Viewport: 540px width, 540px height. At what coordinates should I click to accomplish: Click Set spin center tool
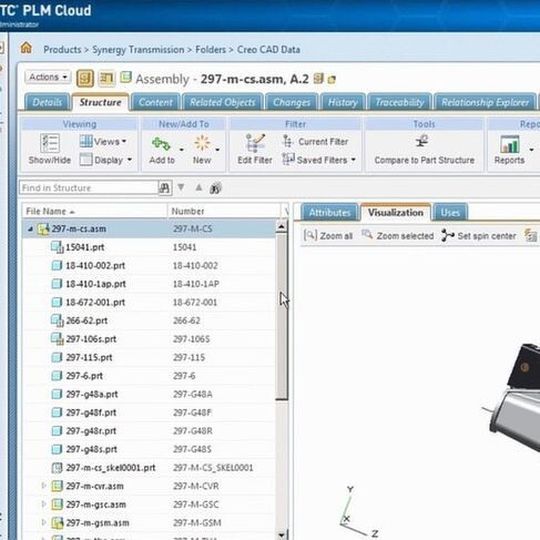[x=479, y=236]
